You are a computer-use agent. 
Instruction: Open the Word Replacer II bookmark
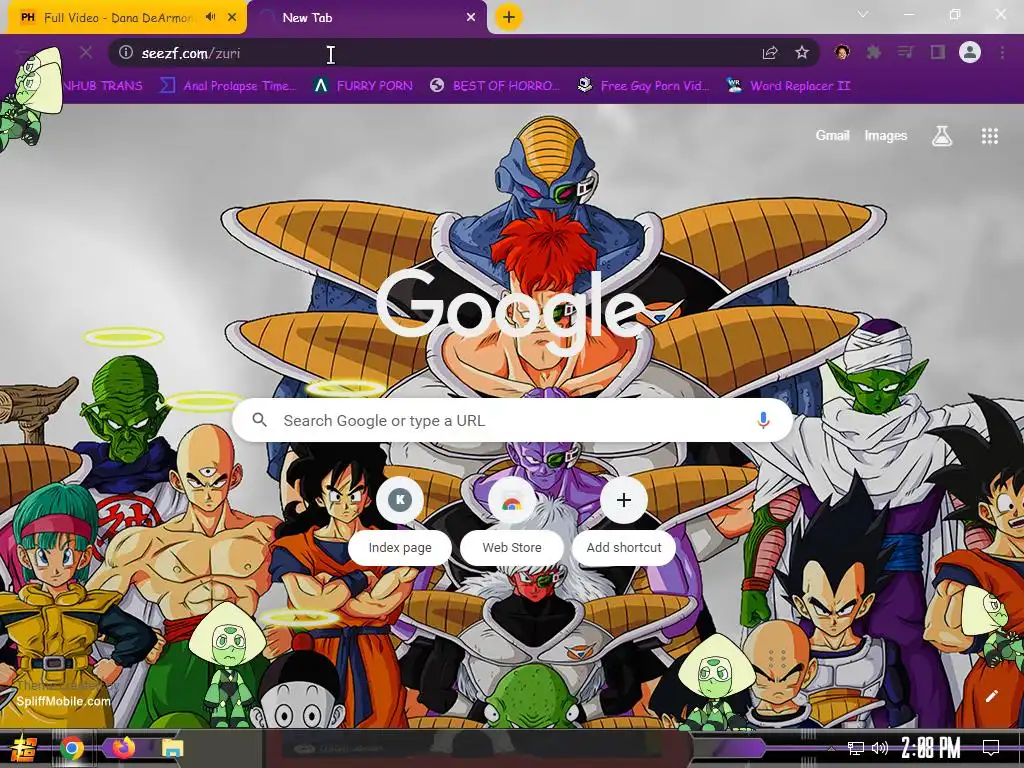pyautogui.click(x=789, y=86)
